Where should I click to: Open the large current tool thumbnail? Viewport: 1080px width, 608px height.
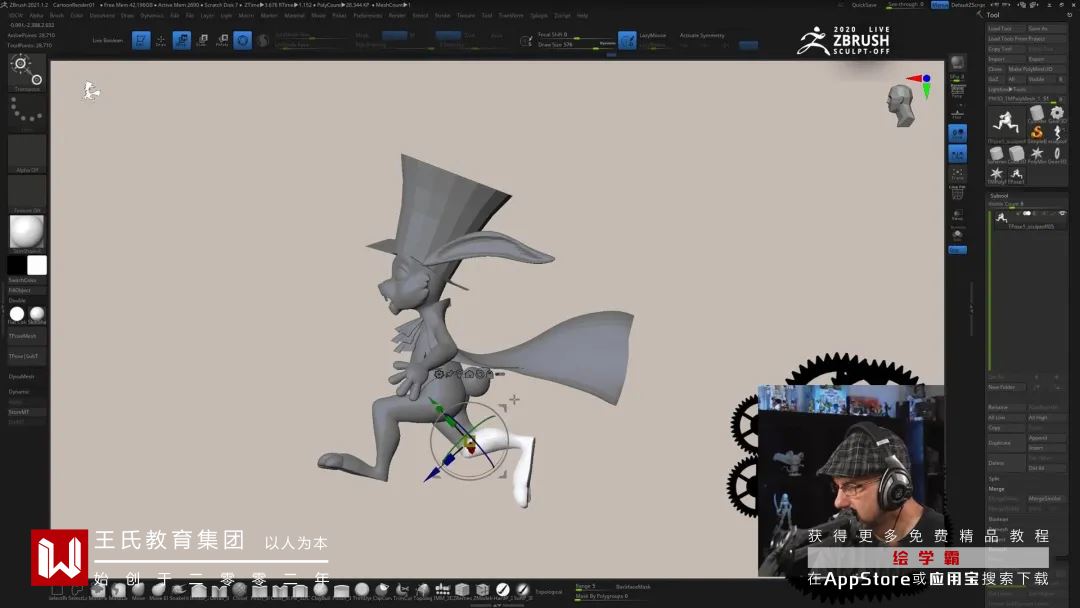pyautogui.click(x=1006, y=123)
